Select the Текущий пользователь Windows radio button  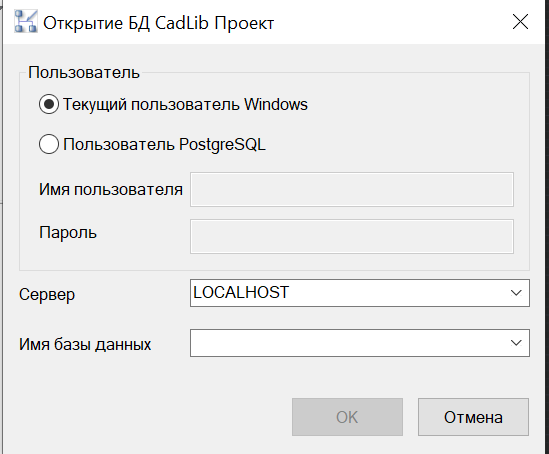pyautogui.click(x=49, y=104)
